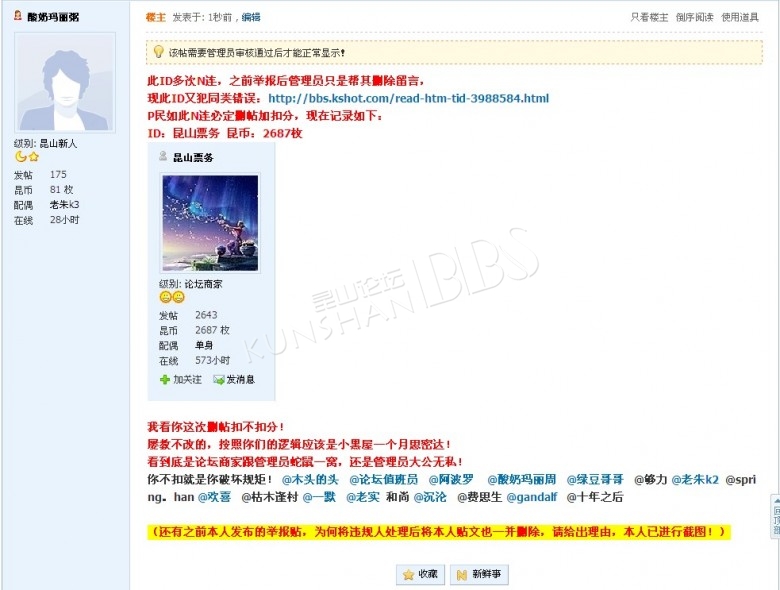This screenshot has height=590, width=780.
Task: Click the 昆山票务 galaxy avatar thumbnail
Action: click(x=210, y=223)
